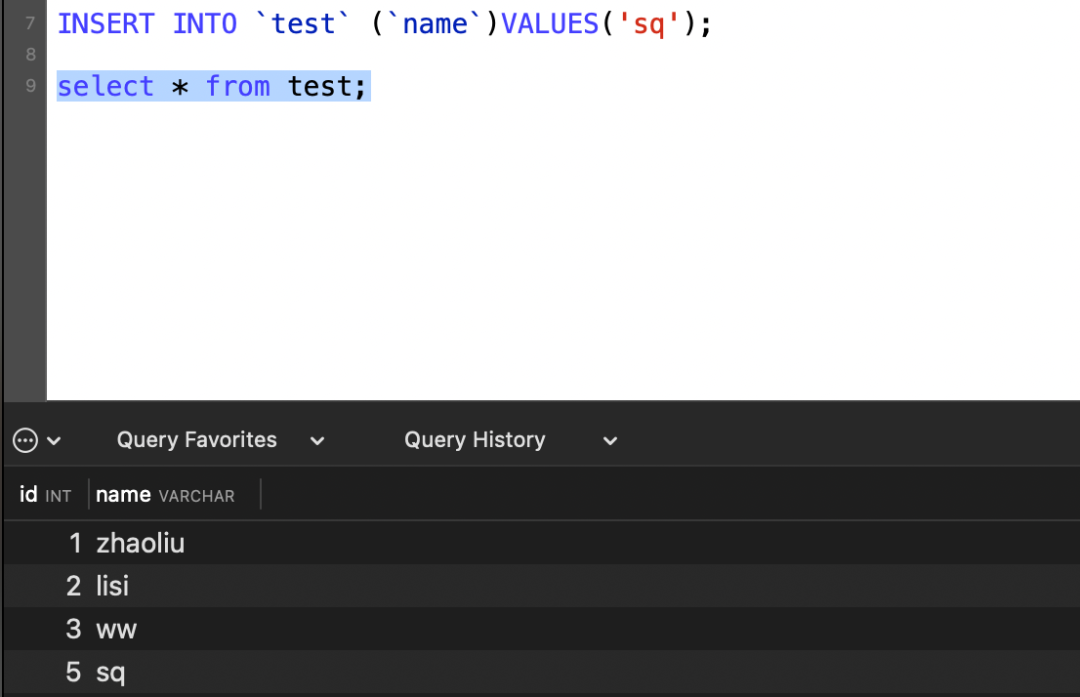Click the highlighted select * from test query

tap(212, 87)
